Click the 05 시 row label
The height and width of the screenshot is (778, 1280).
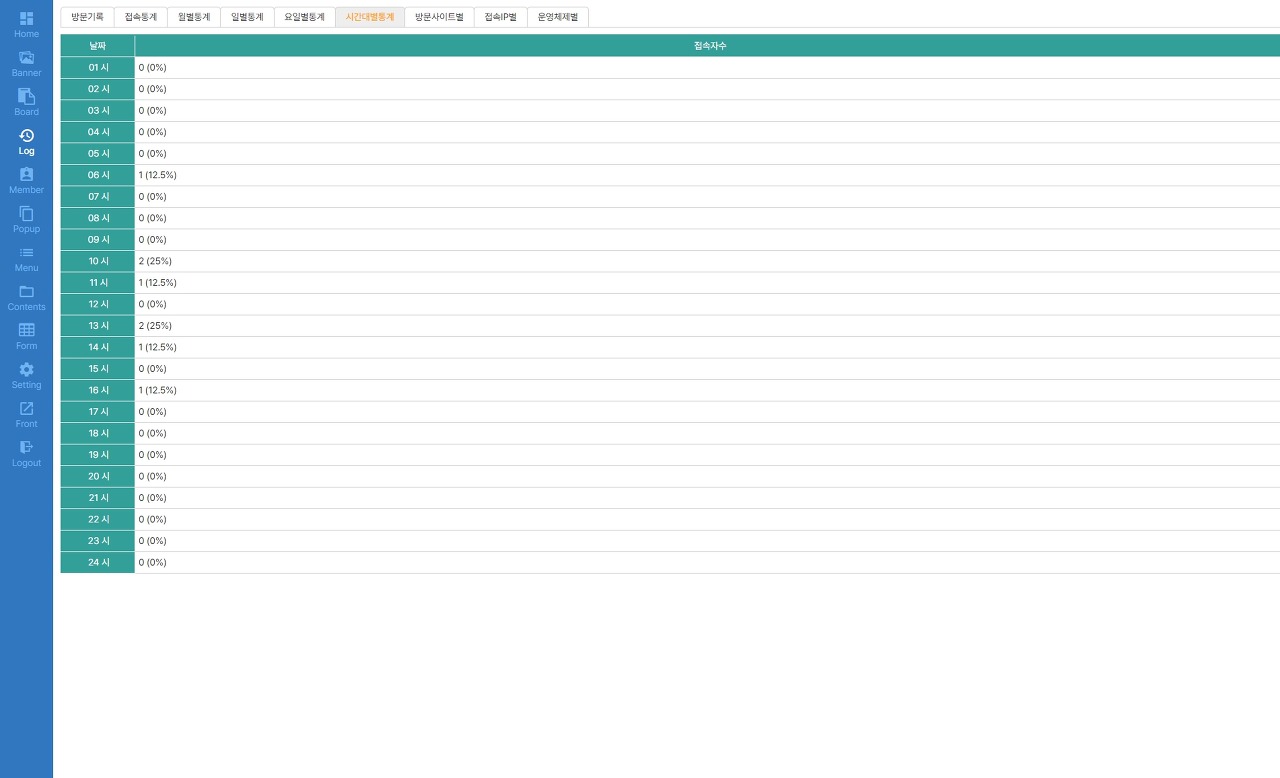tap(97, 153)
